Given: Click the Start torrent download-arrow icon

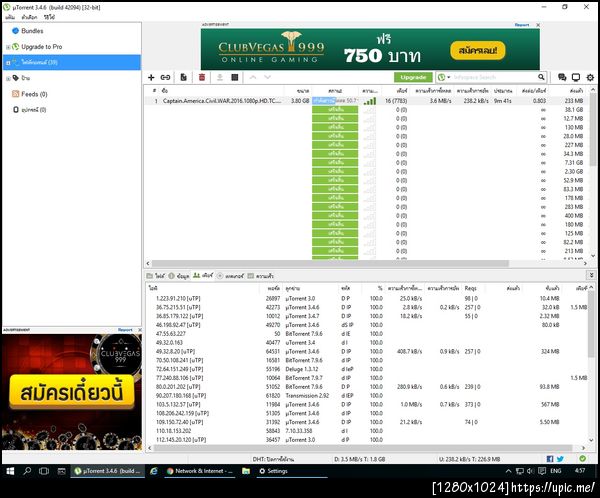Looking at the screenshot, I should pos(220,77).
